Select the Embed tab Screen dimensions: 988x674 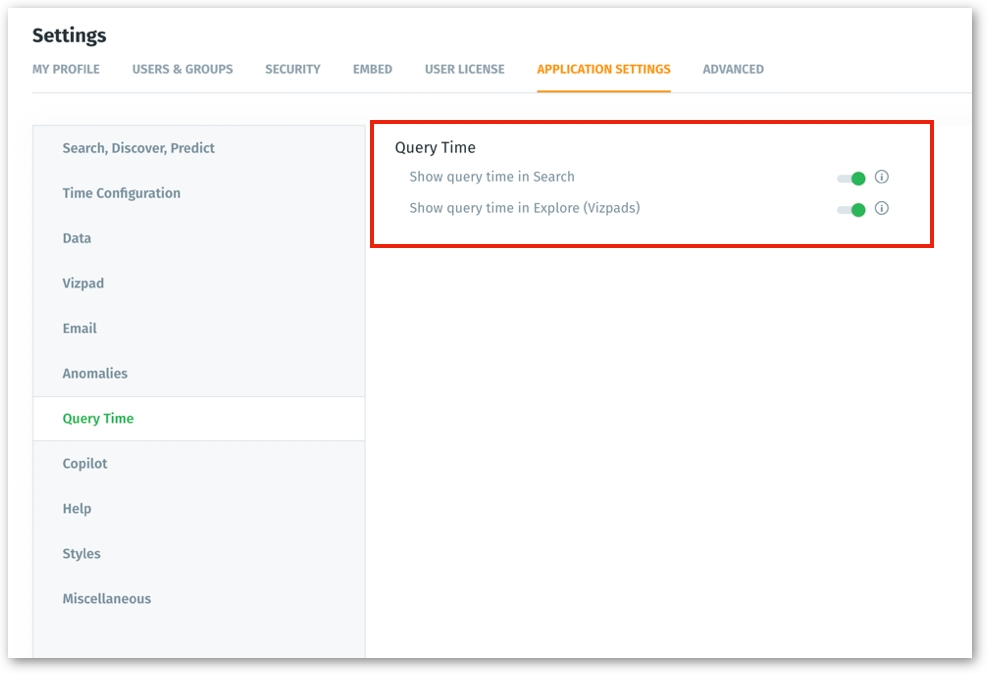coord(372,69)
